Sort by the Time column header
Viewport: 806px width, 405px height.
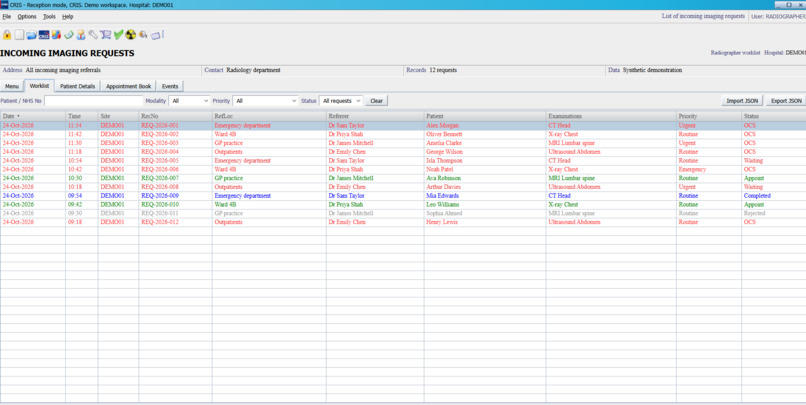tap(82, 116)
